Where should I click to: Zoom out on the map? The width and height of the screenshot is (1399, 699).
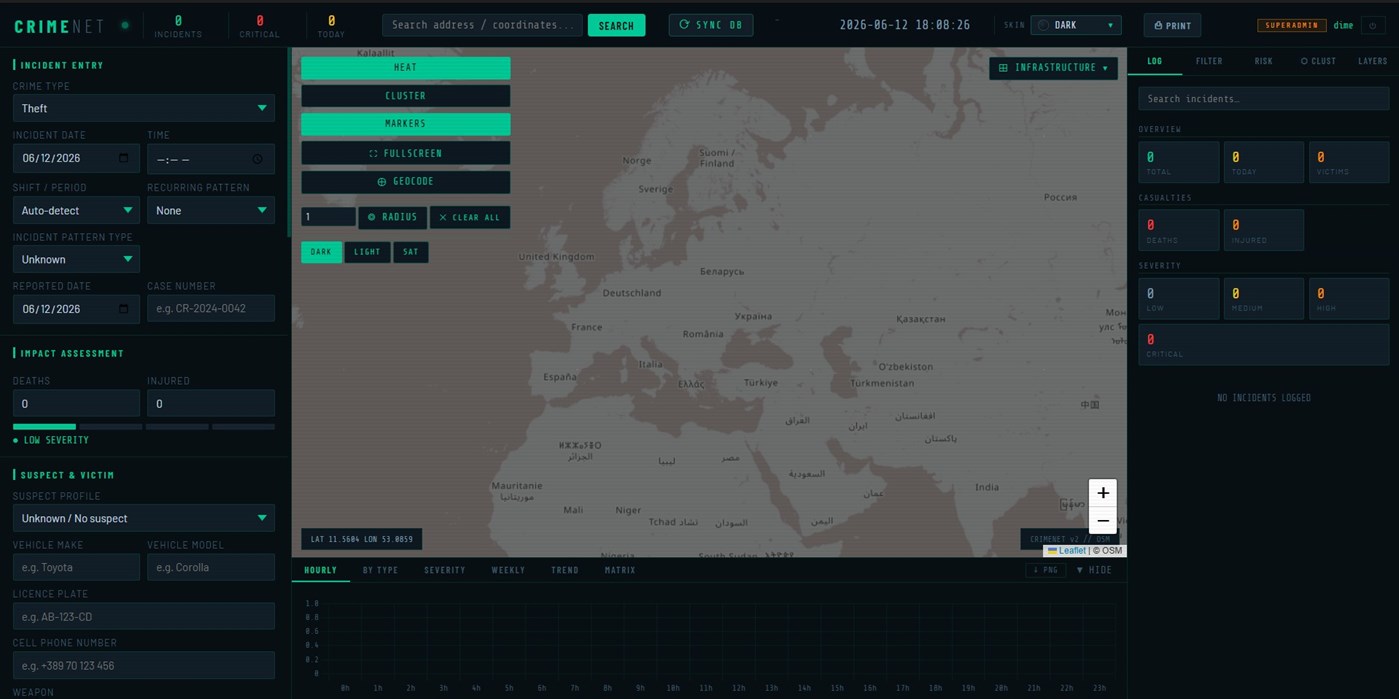[1102, 520]
